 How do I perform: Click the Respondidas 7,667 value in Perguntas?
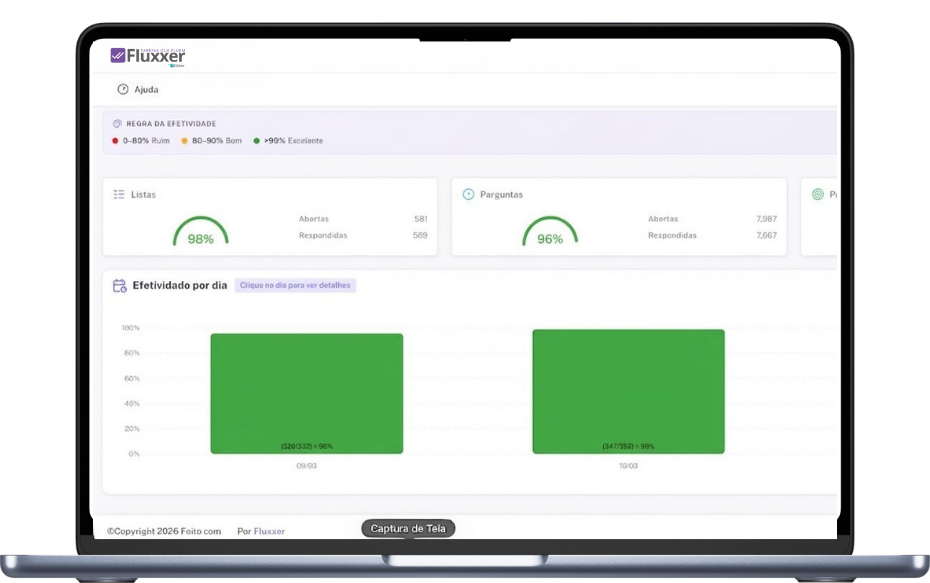(x=766, y=236)
